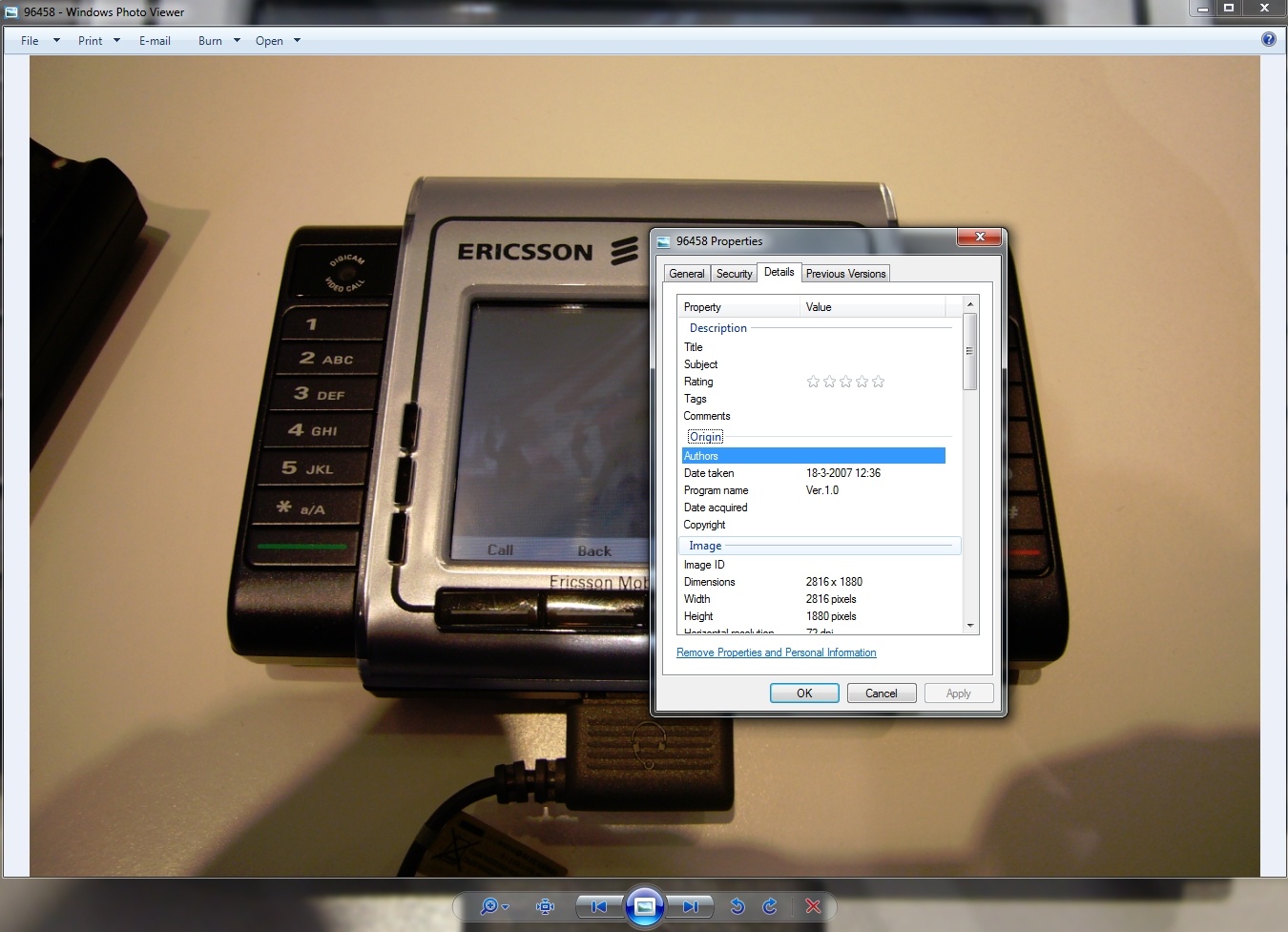
Task: Expand the File dropdown arrow
Action: (56, 41)
